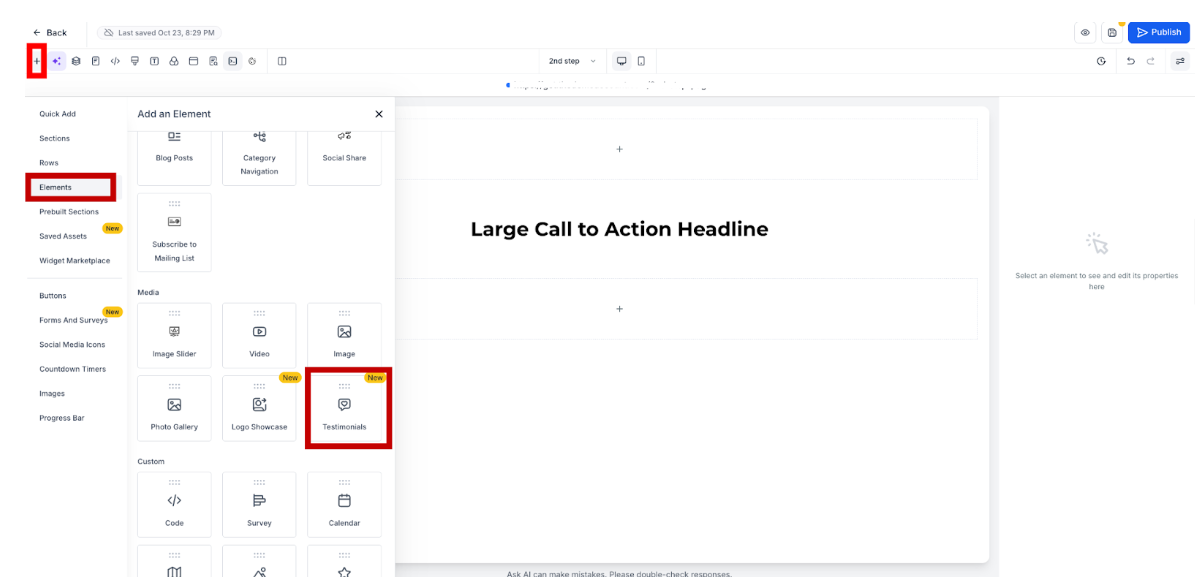Select Buttons in the sidebar
The height and width of the screenshot is (585, 1197).
coord(53,296)
